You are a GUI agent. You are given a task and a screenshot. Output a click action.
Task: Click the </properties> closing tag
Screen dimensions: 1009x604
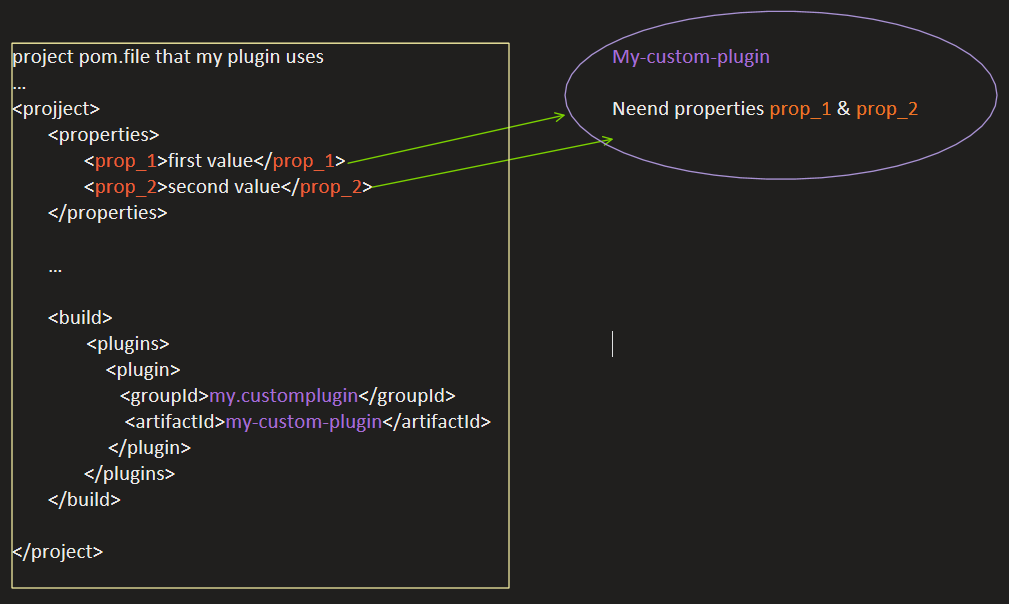pos(108,212)
